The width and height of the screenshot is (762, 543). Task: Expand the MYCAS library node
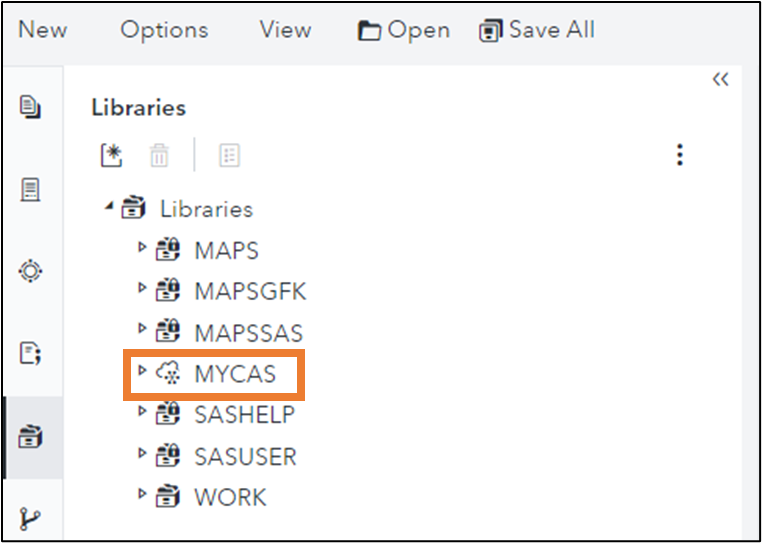point(142,371)
